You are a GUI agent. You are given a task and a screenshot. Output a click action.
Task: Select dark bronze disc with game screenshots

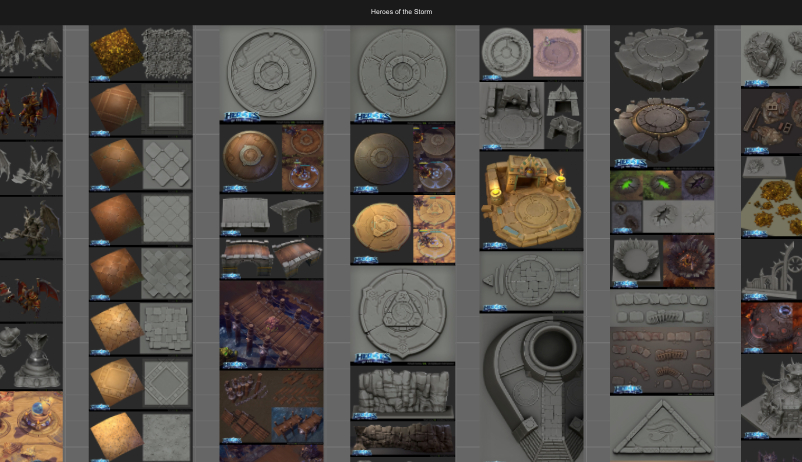click(403, 158)
